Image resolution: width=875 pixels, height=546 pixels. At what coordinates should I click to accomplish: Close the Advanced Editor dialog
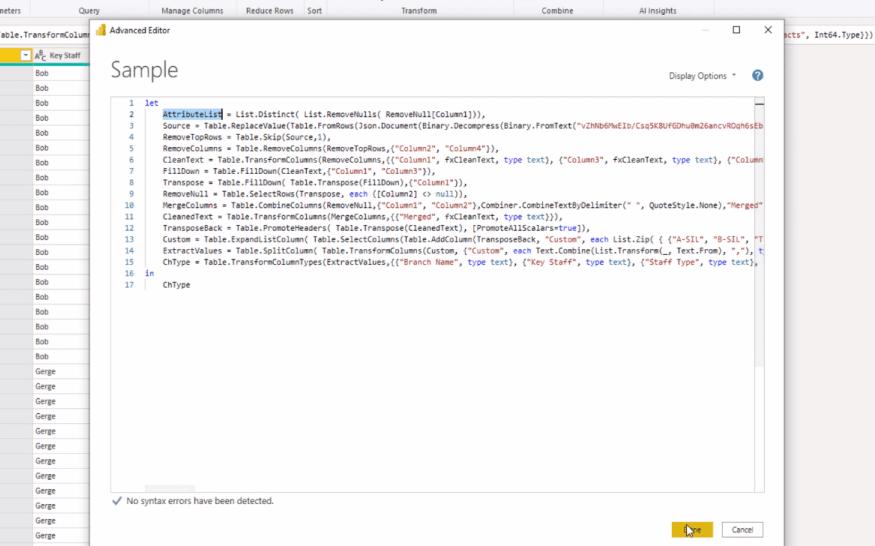[x=768, y=30]
